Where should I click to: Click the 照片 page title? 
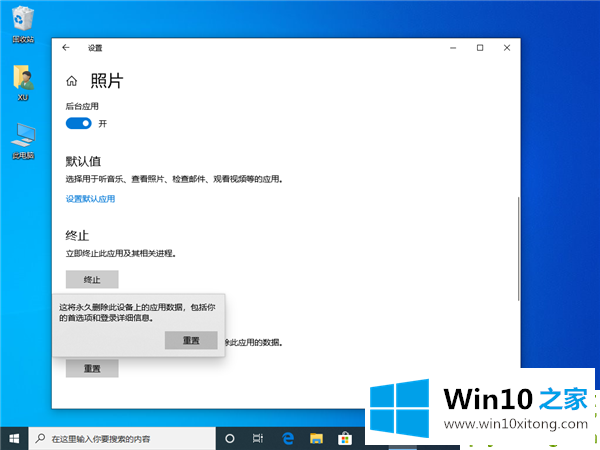click(107, 81)
